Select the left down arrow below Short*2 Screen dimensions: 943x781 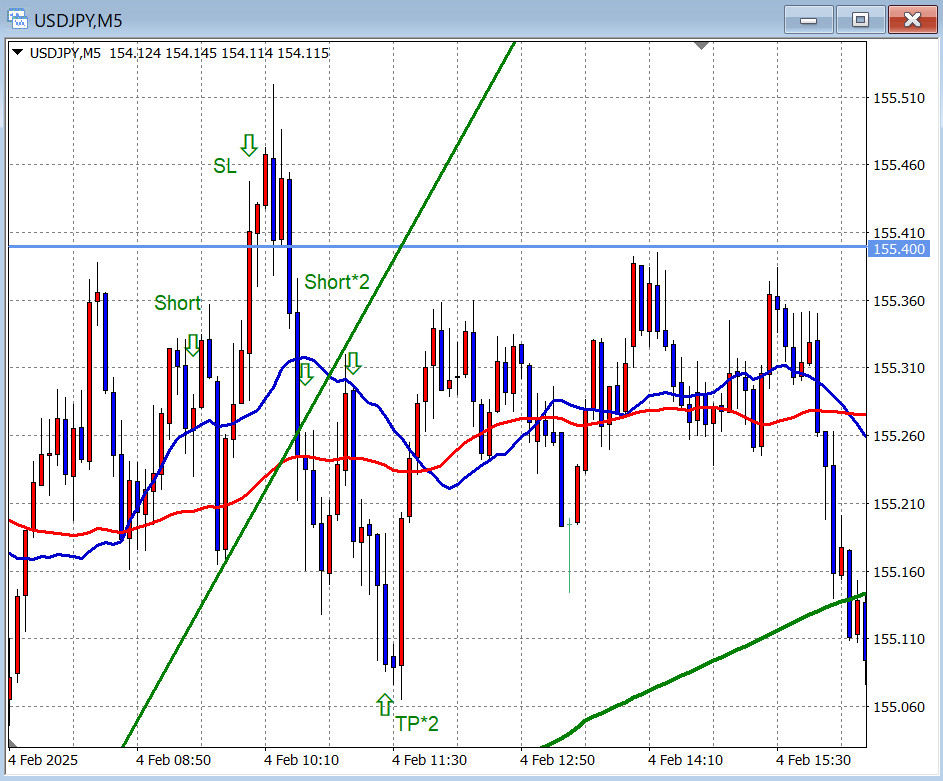(306, 374)
